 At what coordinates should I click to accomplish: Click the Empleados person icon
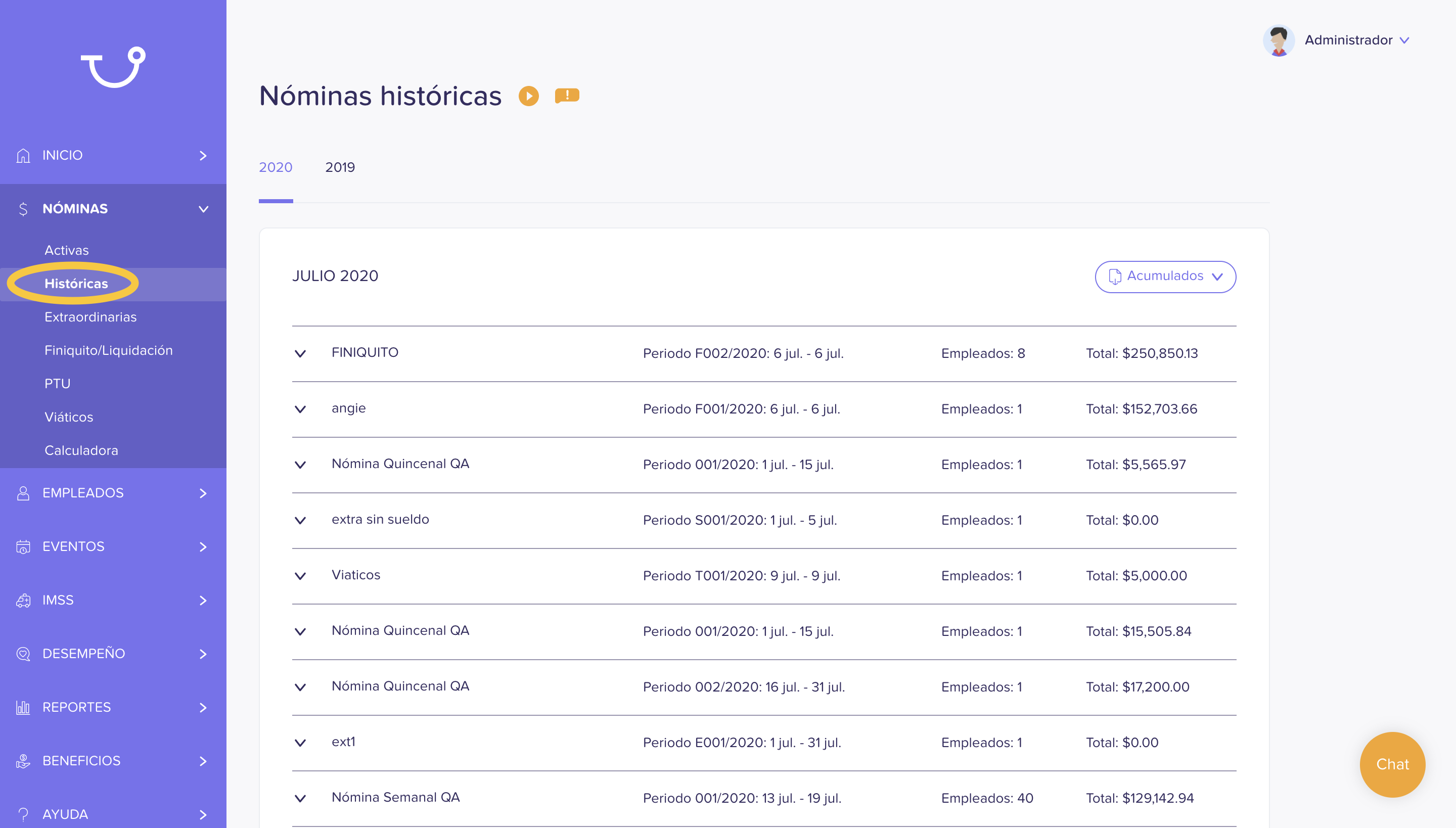[x=23, y=493]
